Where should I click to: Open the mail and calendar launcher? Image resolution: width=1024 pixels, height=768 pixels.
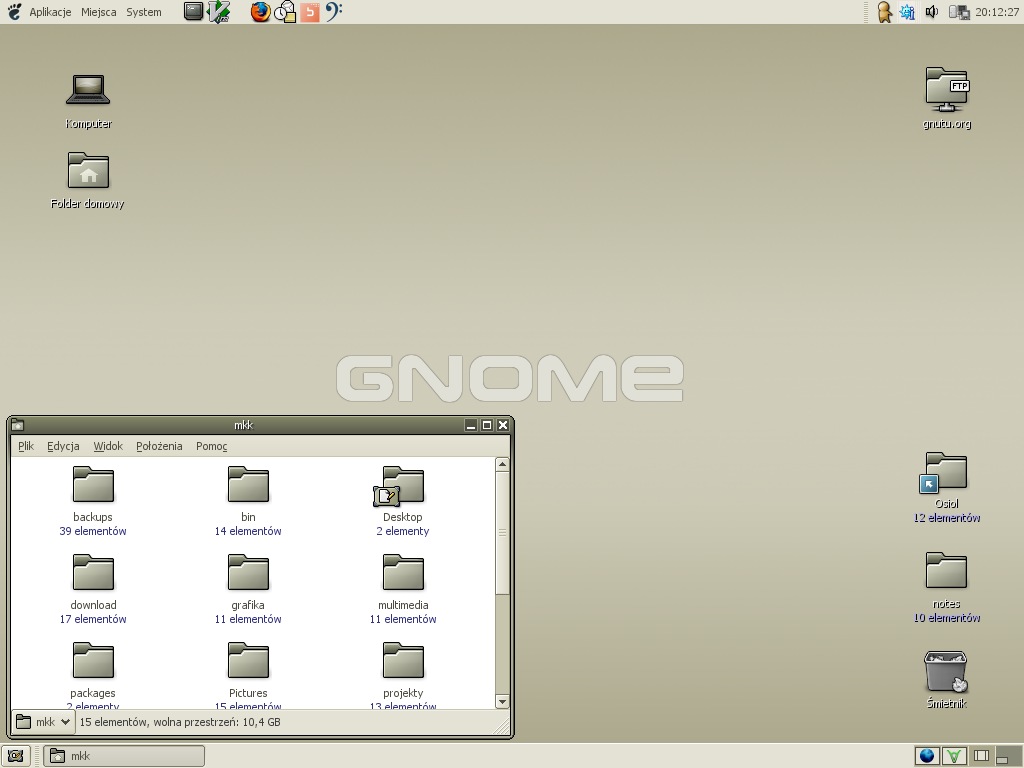coord(285,11)
